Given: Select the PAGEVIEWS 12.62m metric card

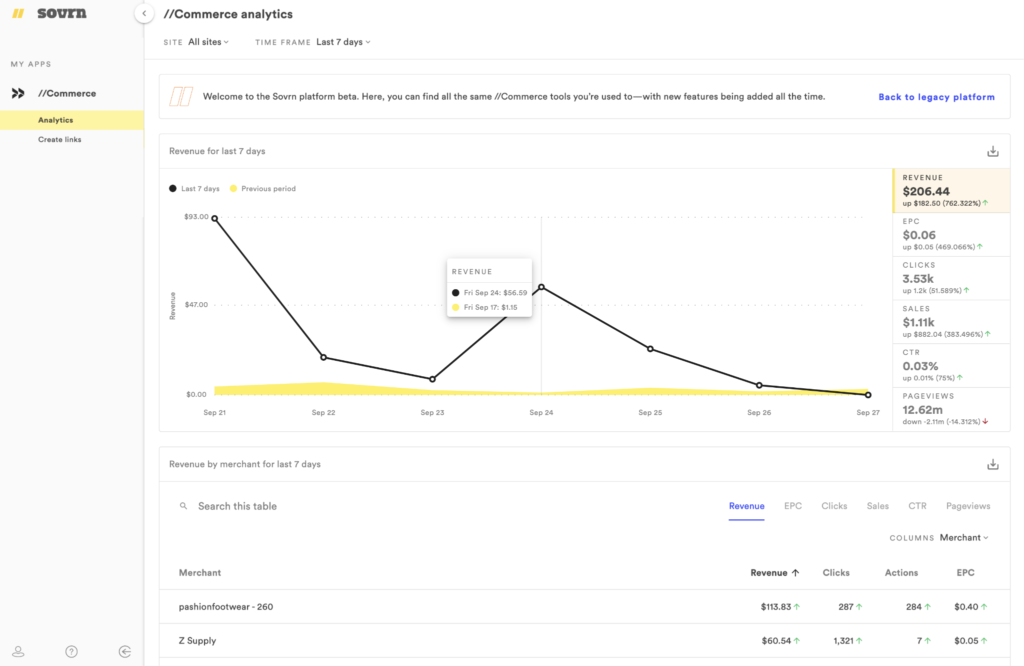Looking at the screenshot, I should [952, 409].
